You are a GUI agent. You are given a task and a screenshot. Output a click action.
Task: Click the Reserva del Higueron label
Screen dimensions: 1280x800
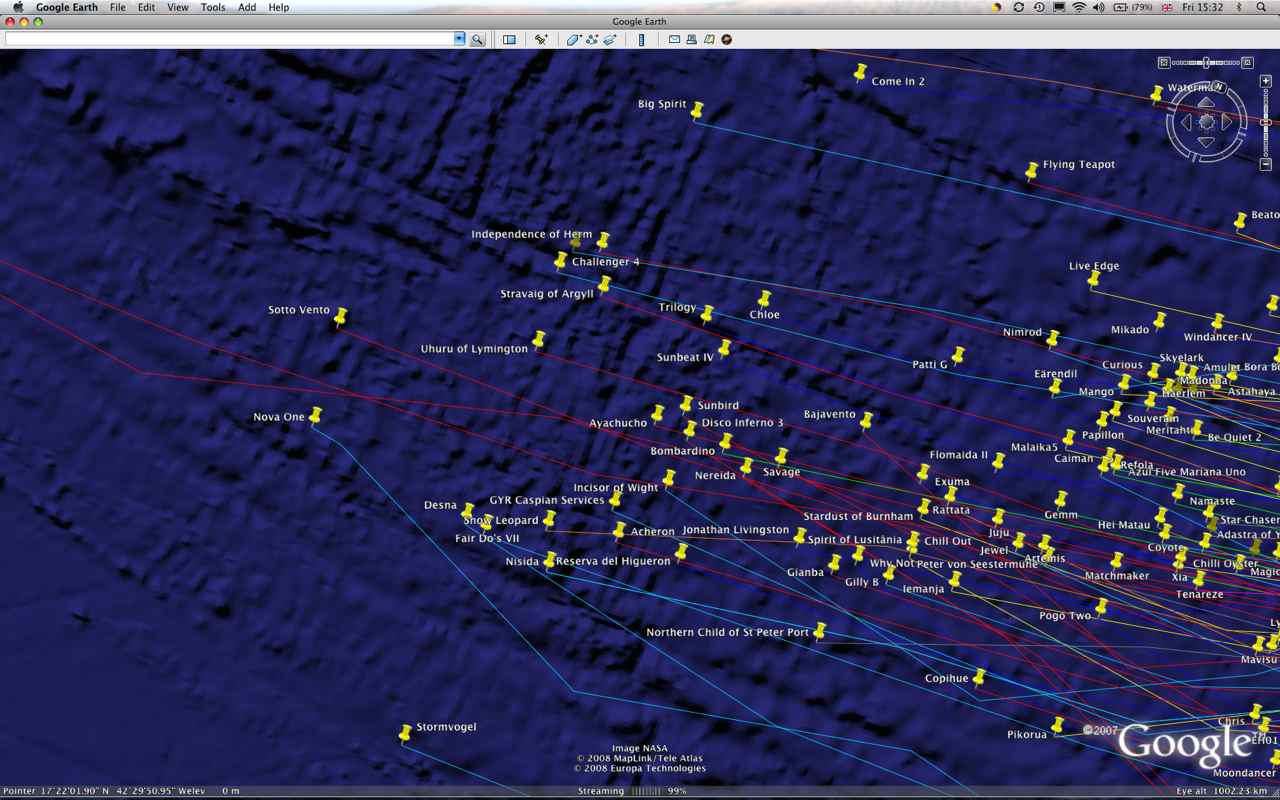coord(613,561)
